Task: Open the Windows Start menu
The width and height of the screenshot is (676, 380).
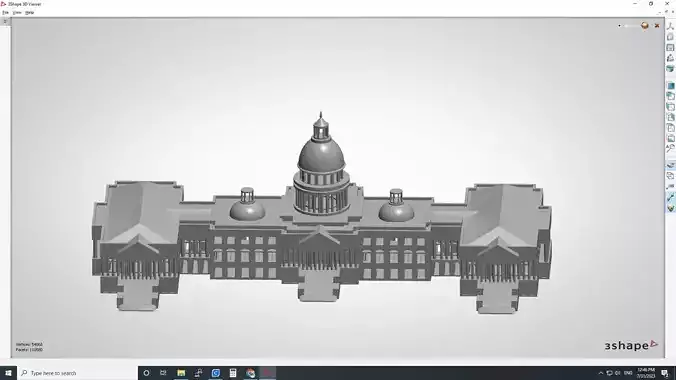Action: (x=8, y=373)
